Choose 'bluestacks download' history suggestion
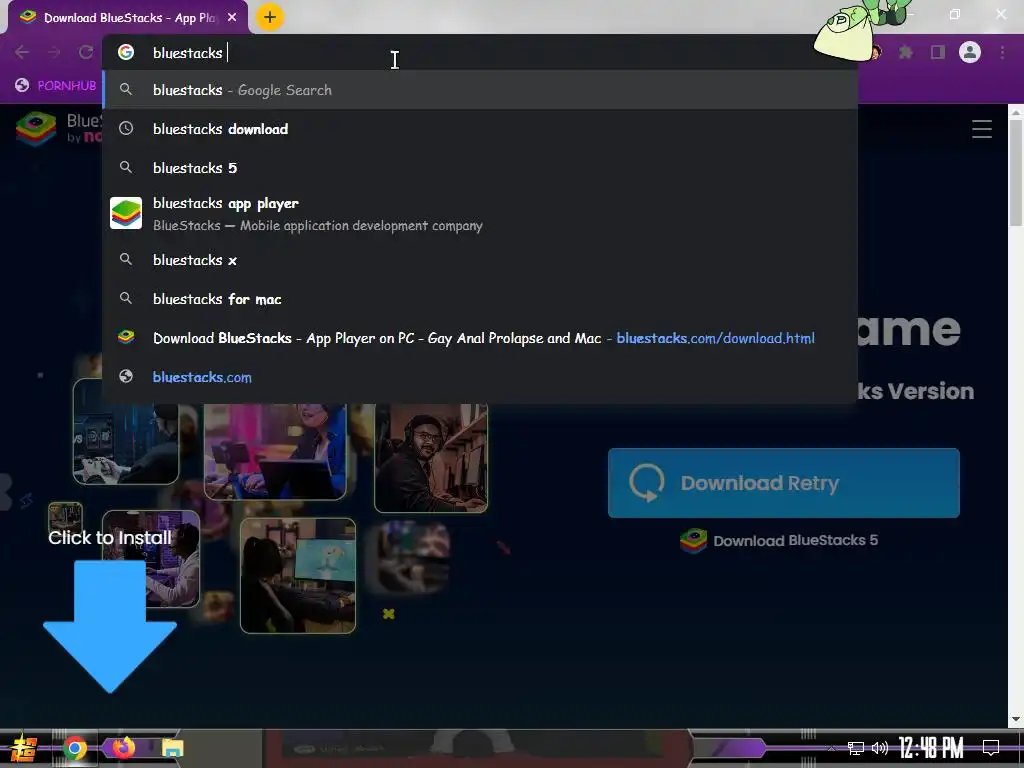Screen dimensions: 1024x768 tap(480, 129)
